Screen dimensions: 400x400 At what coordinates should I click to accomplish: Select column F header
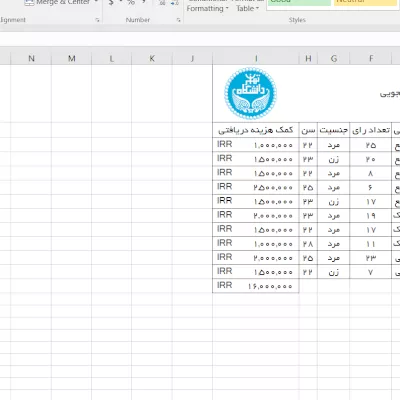tap(371, 59)
